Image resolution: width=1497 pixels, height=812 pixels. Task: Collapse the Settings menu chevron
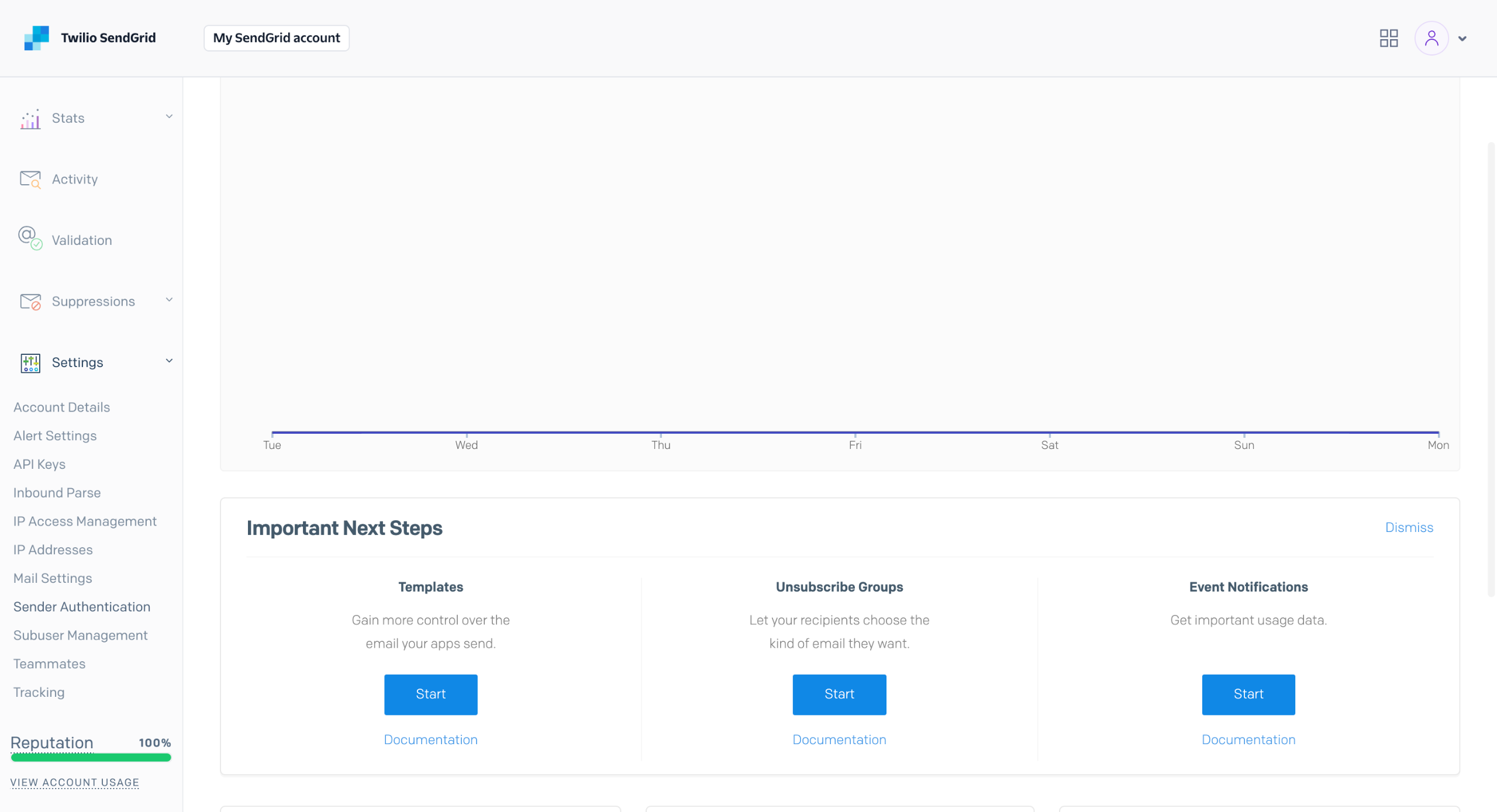click(169, 361)
